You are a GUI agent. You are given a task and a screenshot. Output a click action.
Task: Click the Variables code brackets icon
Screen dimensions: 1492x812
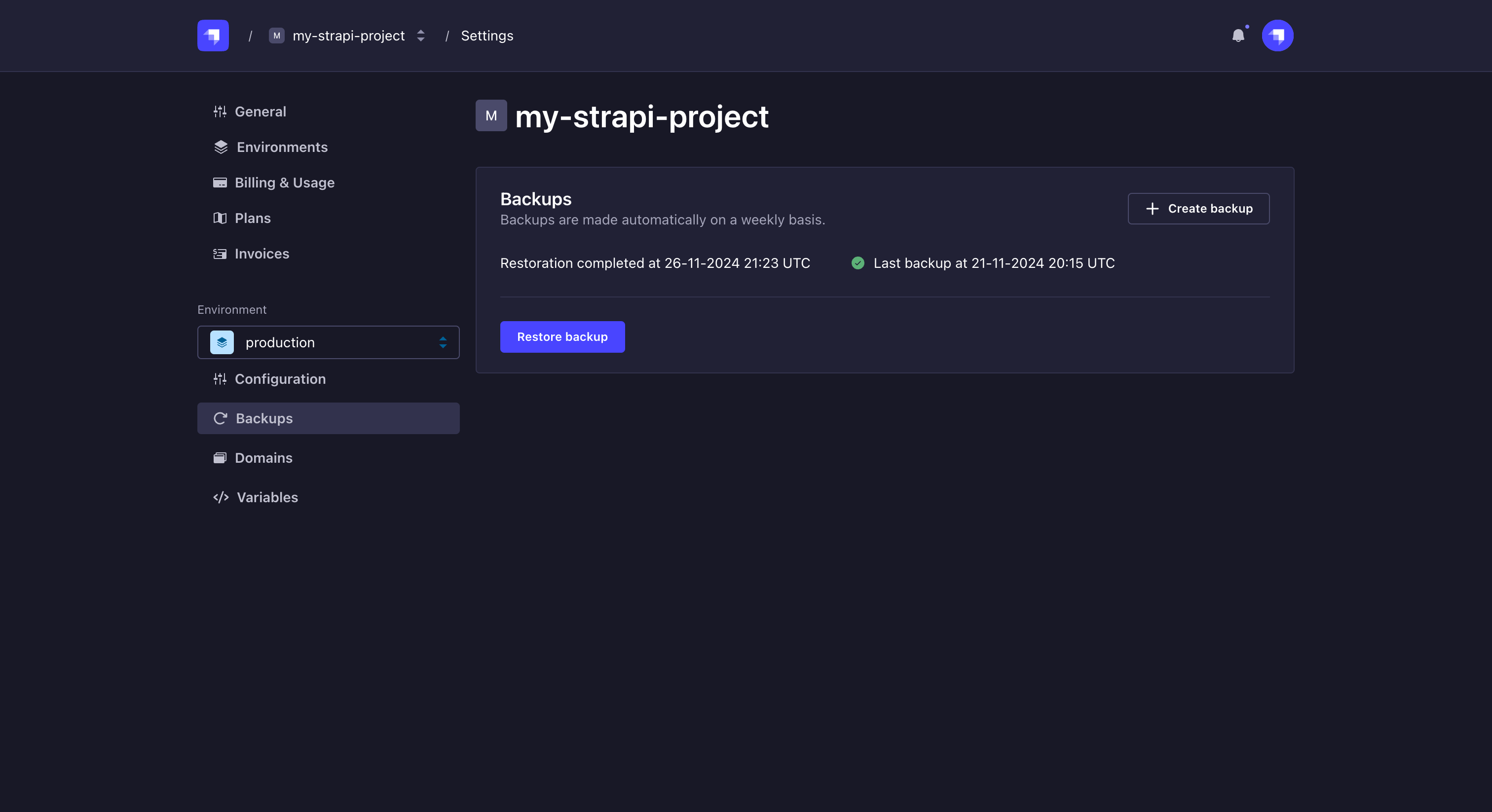point(221,497)
